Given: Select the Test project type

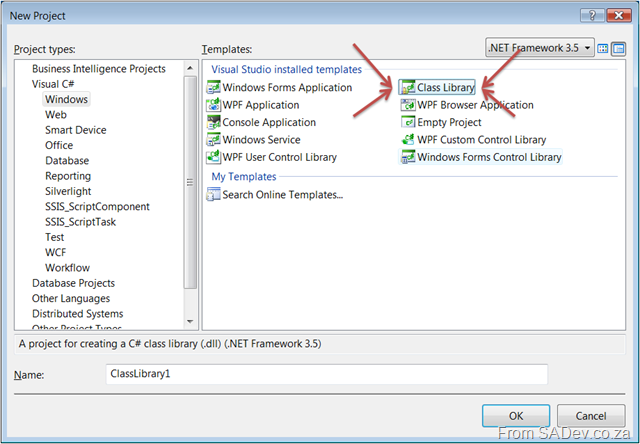Looking at the screenshot, I should pyautogui.click(x=55, y=237).
